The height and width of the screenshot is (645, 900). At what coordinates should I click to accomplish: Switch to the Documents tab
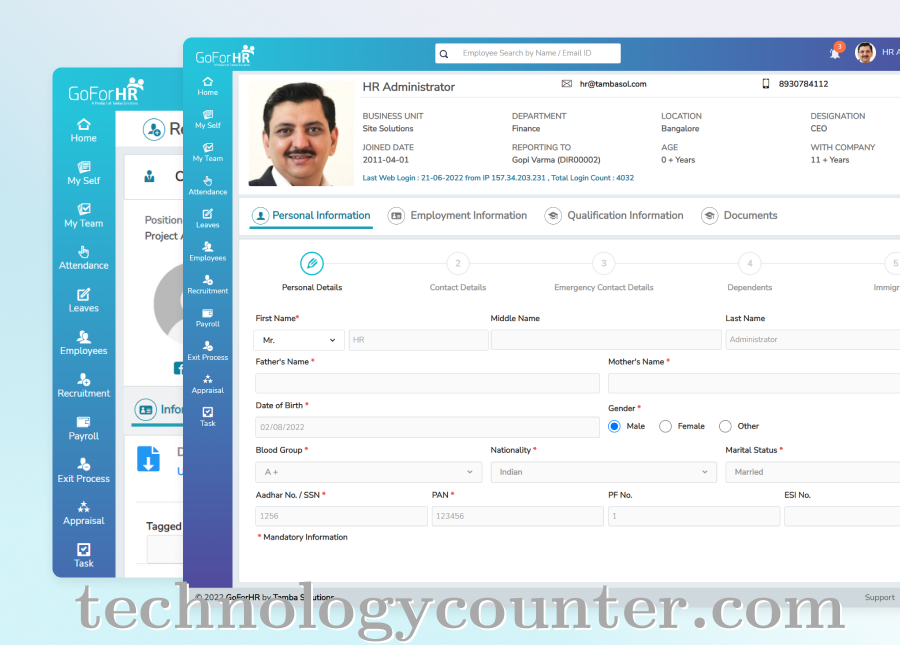(x=739, y=216)
